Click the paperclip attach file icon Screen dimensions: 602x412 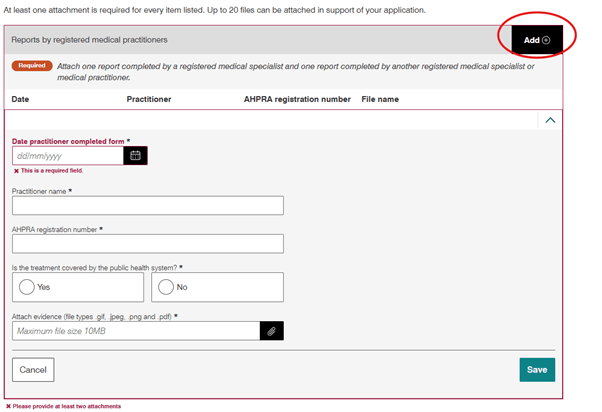pos(272,331)
